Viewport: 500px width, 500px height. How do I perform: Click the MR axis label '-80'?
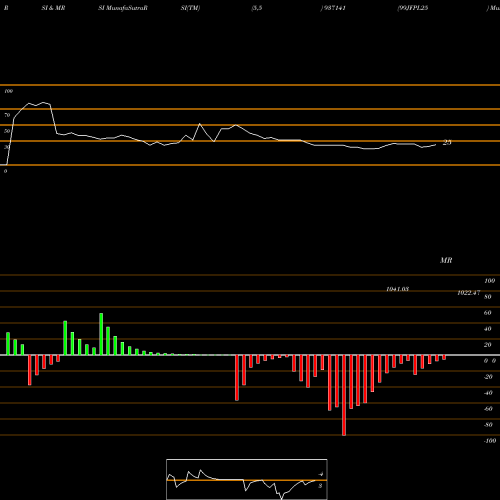pos(488,425)
